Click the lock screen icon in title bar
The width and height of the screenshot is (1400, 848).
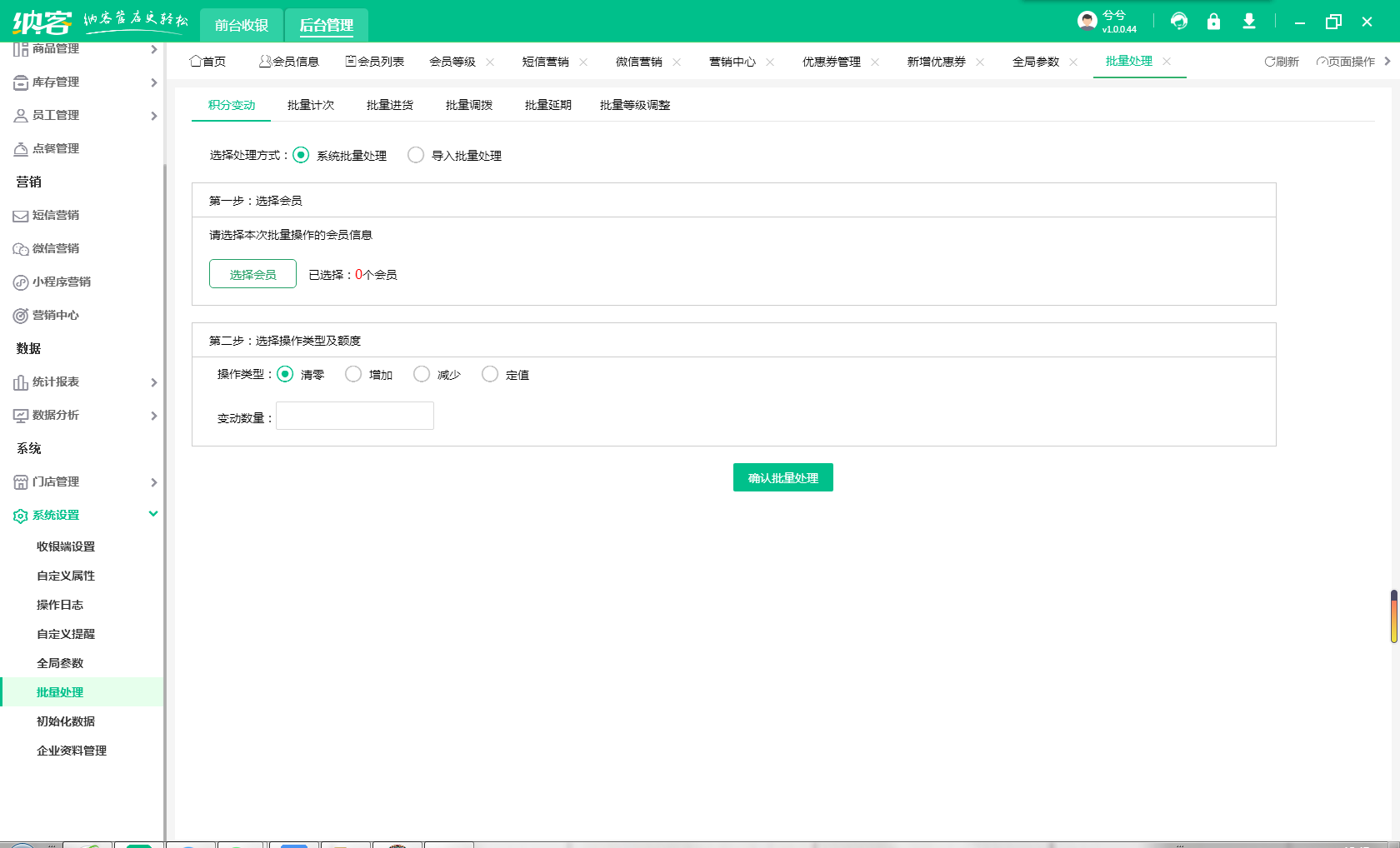(x=1214, y=21)
